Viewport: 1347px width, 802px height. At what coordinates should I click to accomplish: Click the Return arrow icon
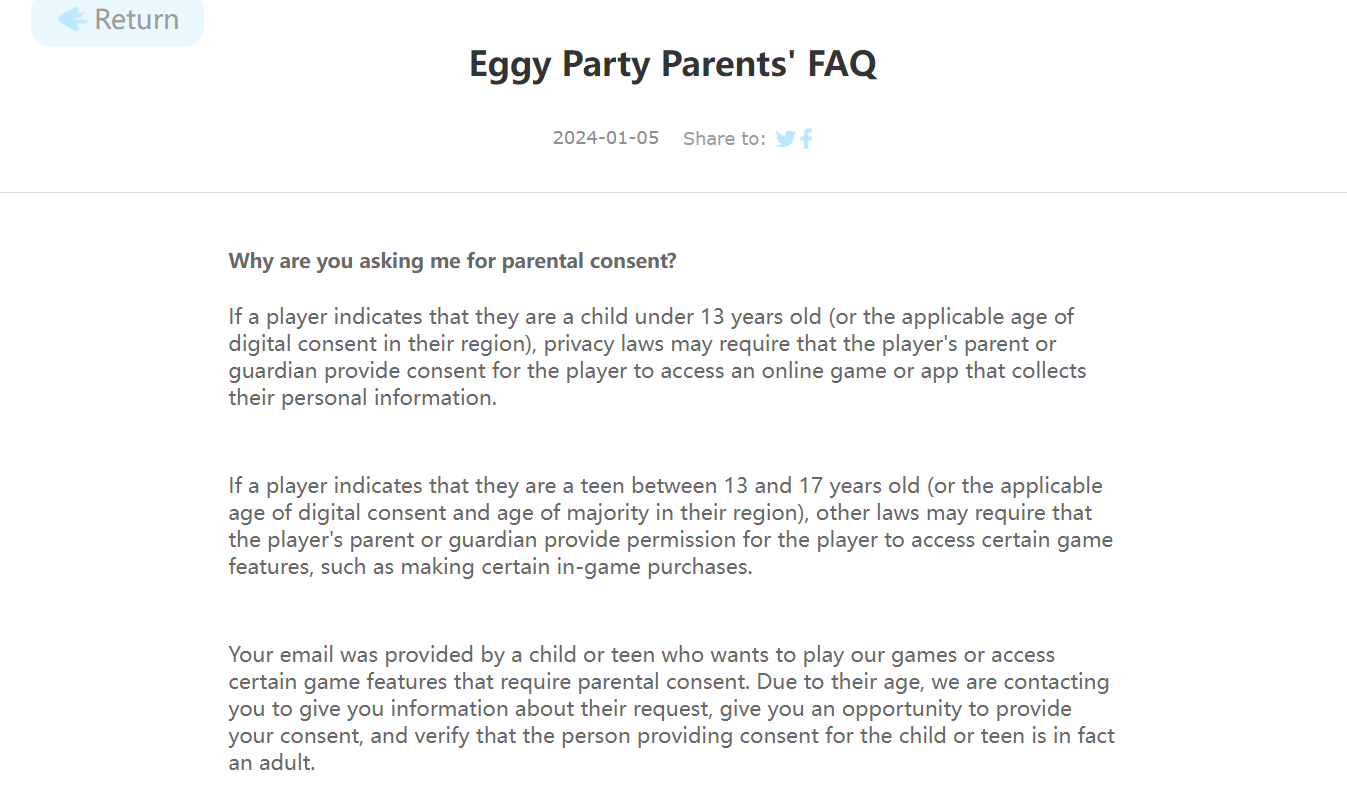(x=71, y=19)
